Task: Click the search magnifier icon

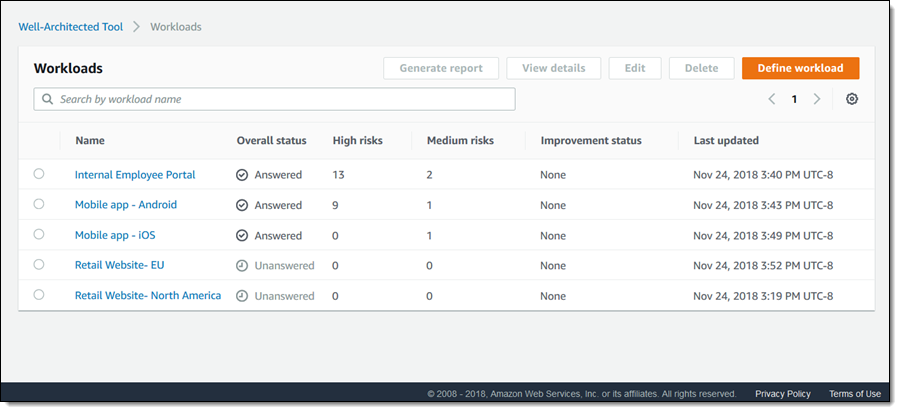Action: (x=47, y=99)
